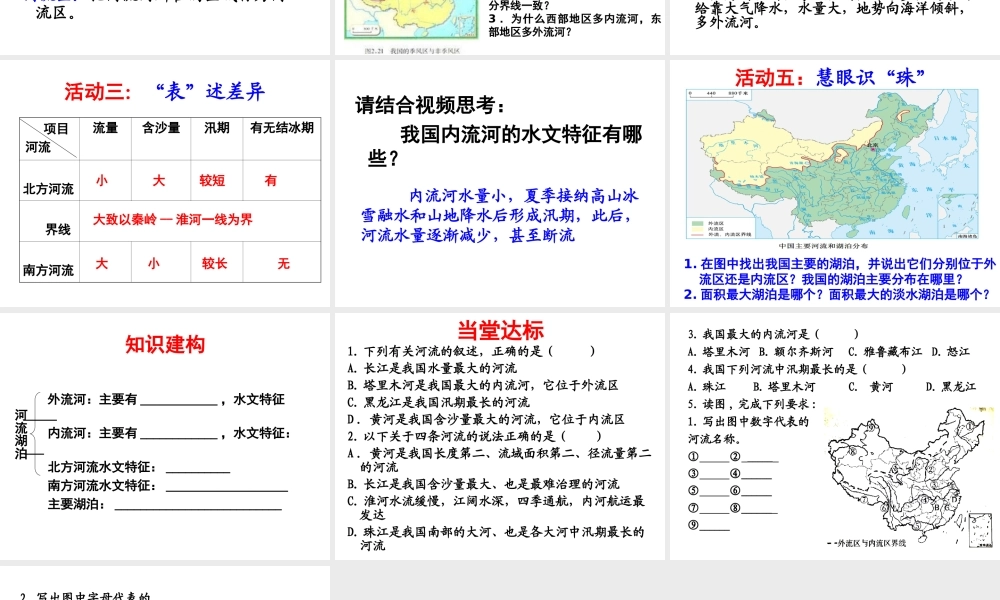The image size is (1000, 600).
Task: Click the 中国主要河流和湖泊分布 map caption
Action: tap(823, 245)
